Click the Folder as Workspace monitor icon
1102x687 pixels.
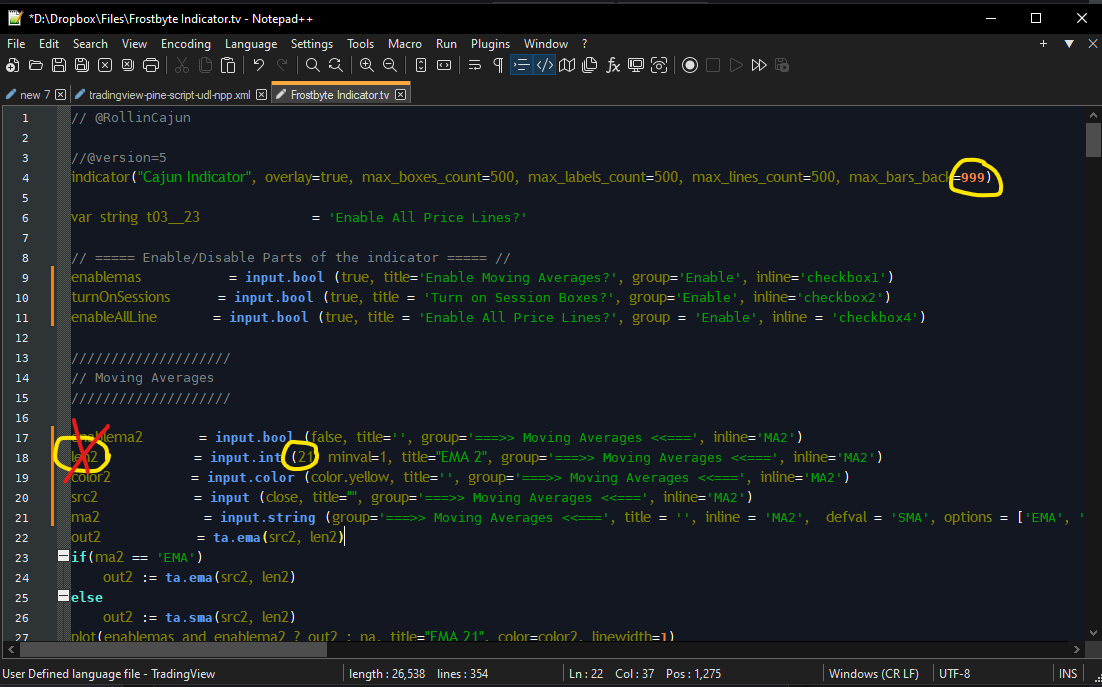click(x=636, y=65)
